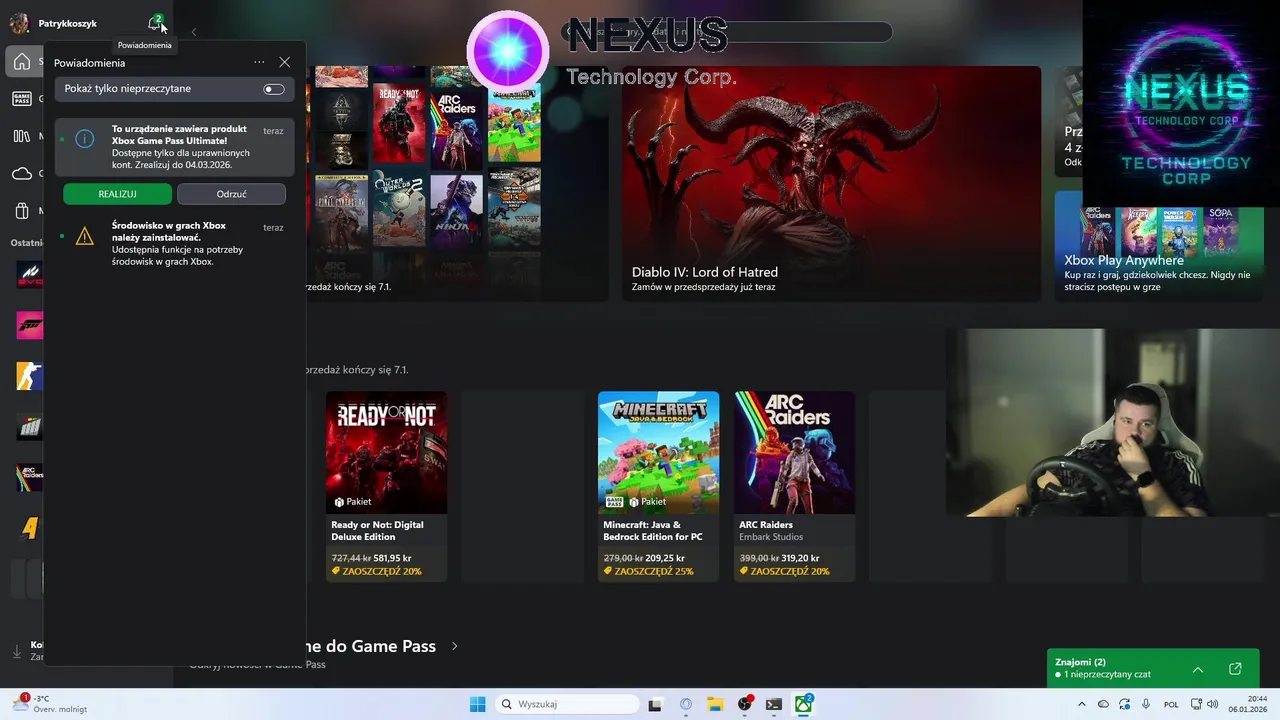Pop out the Znajomi panel window

tap(1235, 669)
